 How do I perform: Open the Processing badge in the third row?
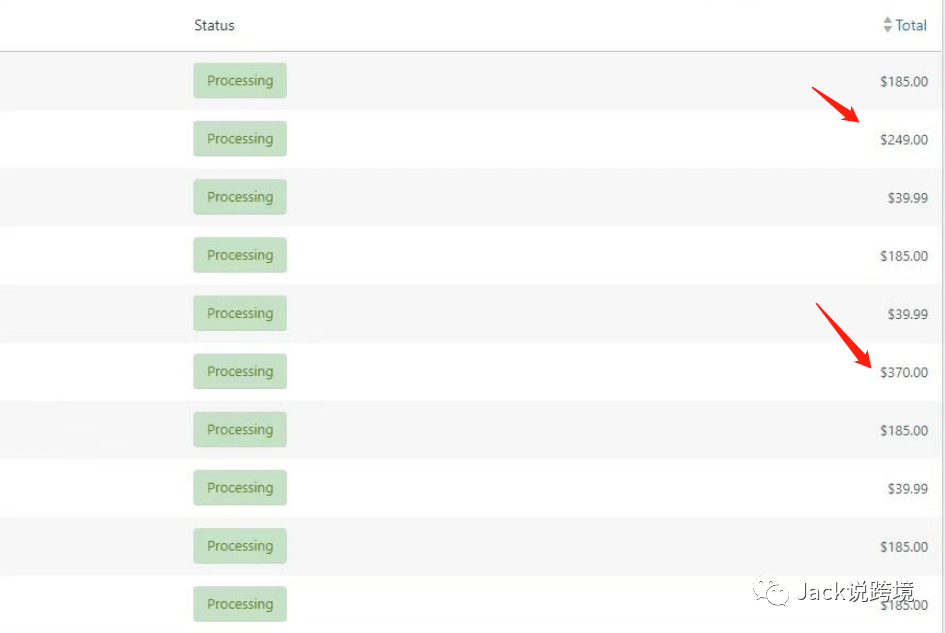pos(240,197)
